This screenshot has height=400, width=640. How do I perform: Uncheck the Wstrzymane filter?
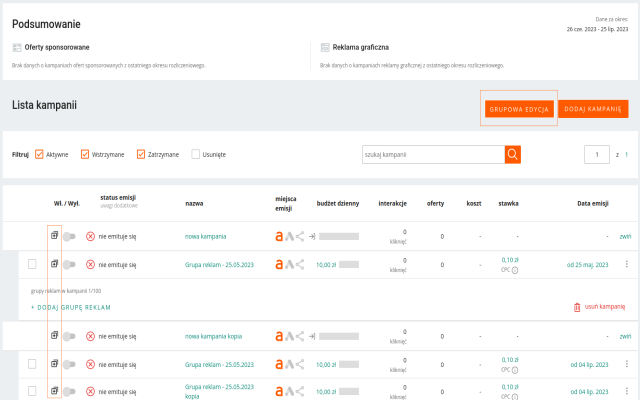click(x=85, y=154)
